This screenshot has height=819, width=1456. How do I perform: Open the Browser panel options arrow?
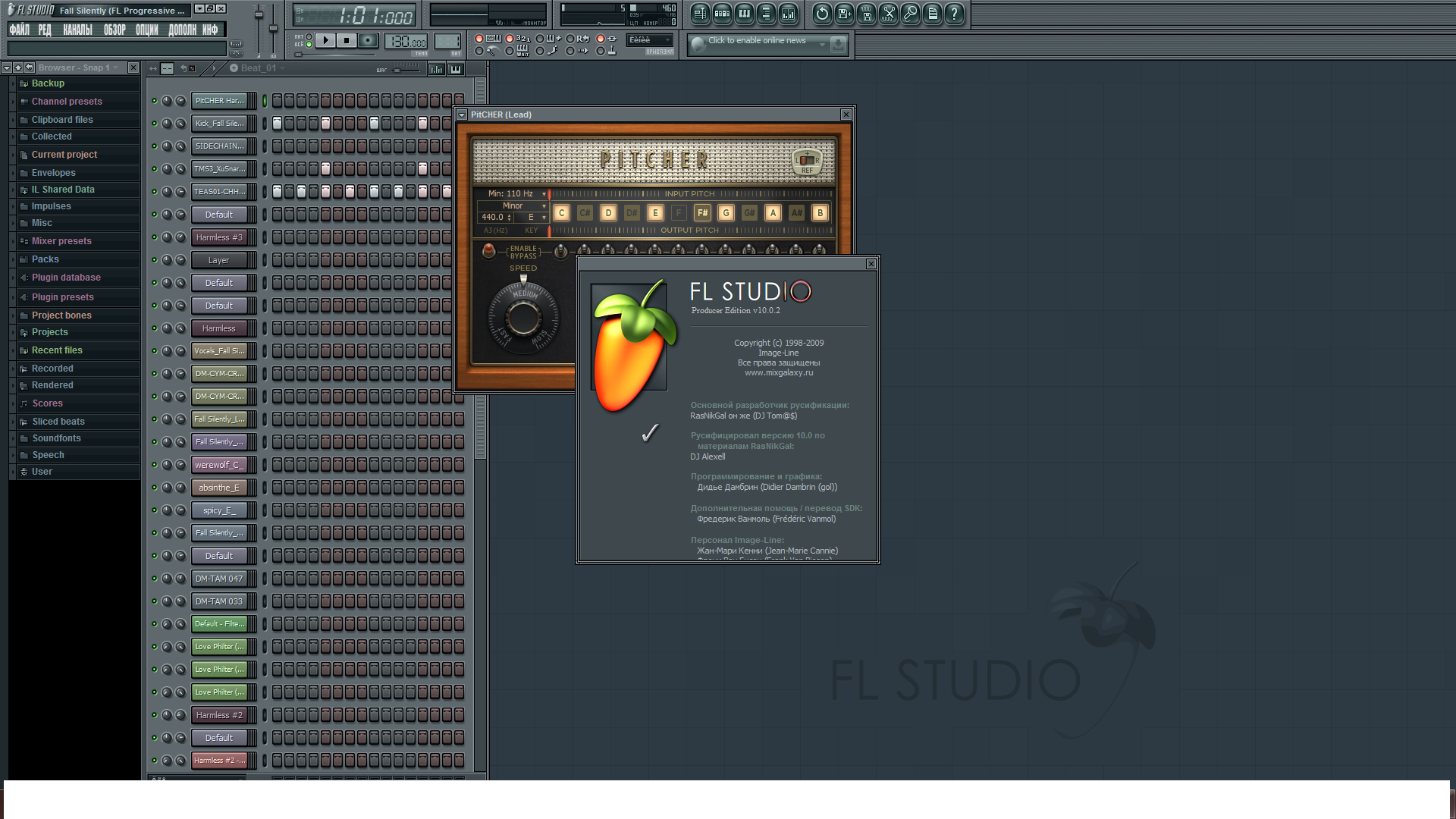6,67
